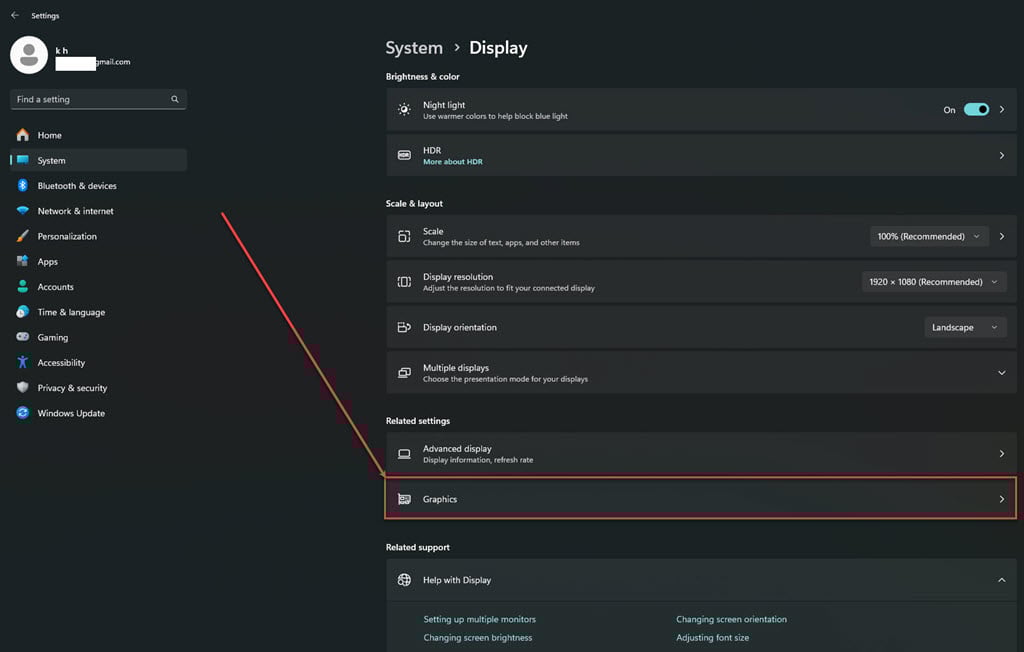Click the Help with Display globe icon

pyautogui.click(x=404, y=579)
